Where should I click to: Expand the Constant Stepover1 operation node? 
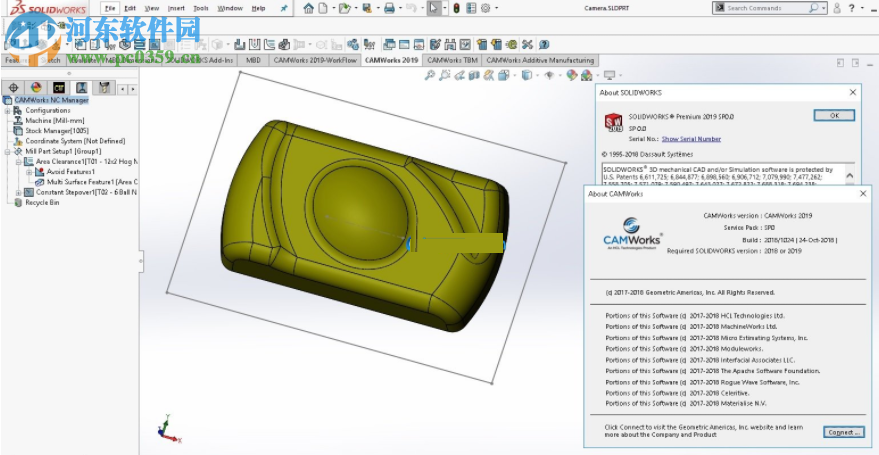(18, 192)
